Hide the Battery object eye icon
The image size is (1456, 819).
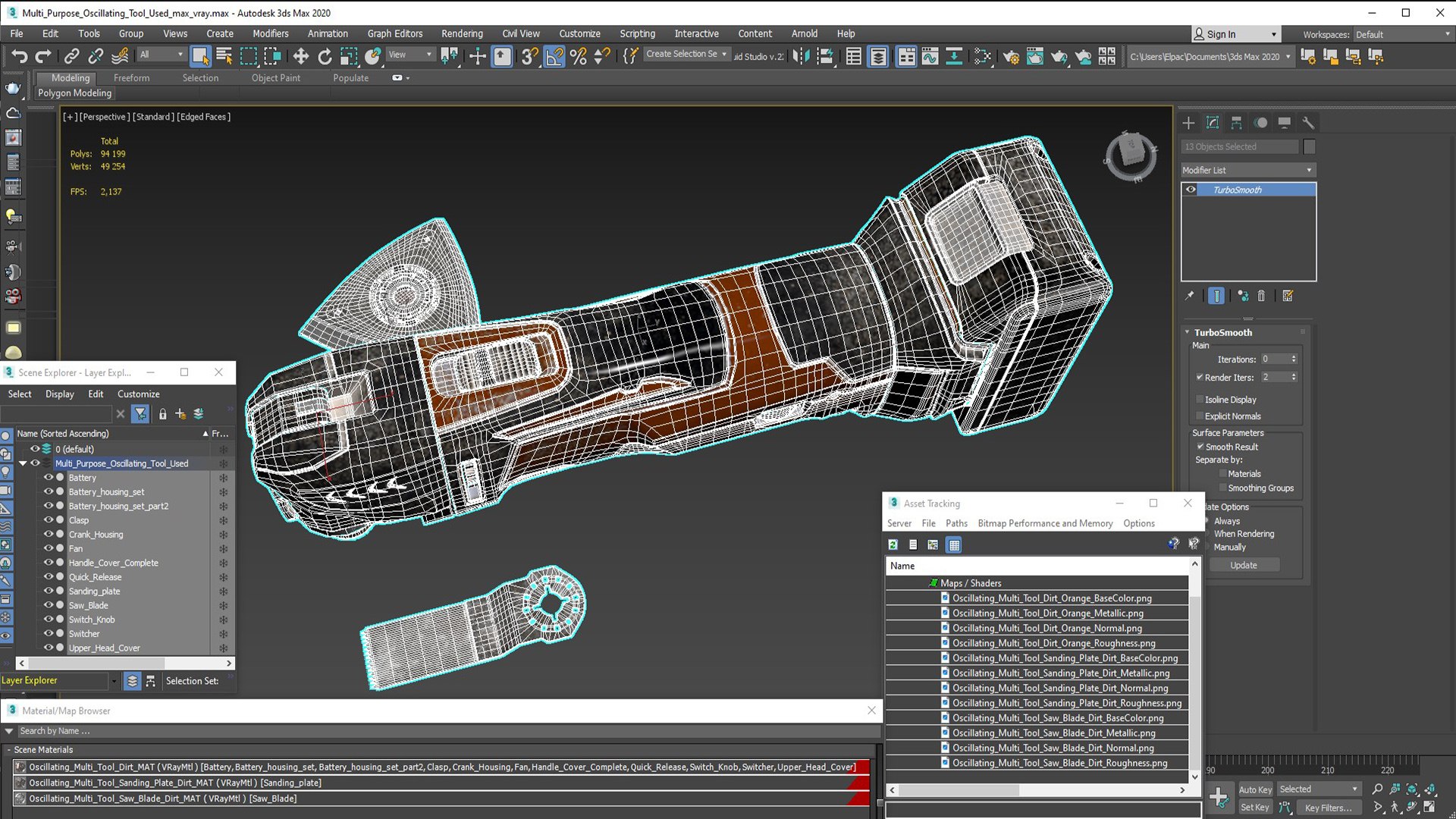49,478
